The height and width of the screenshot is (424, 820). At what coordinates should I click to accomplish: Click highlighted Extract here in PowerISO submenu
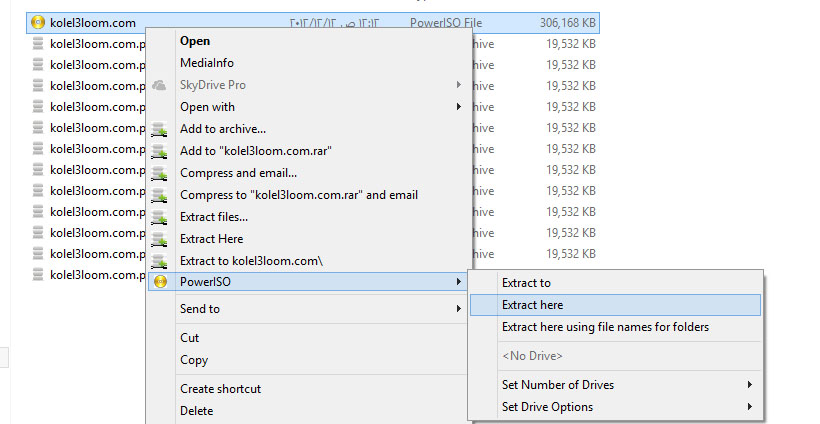[616, 305]
